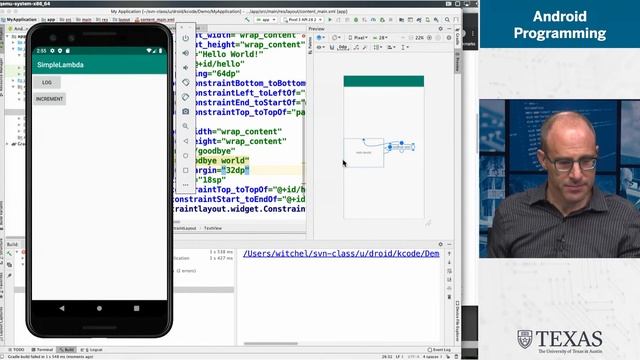Click the emulator volume down icon
Image resolution: width=640 pixels, height=360 pixels.
pos(186,68)
